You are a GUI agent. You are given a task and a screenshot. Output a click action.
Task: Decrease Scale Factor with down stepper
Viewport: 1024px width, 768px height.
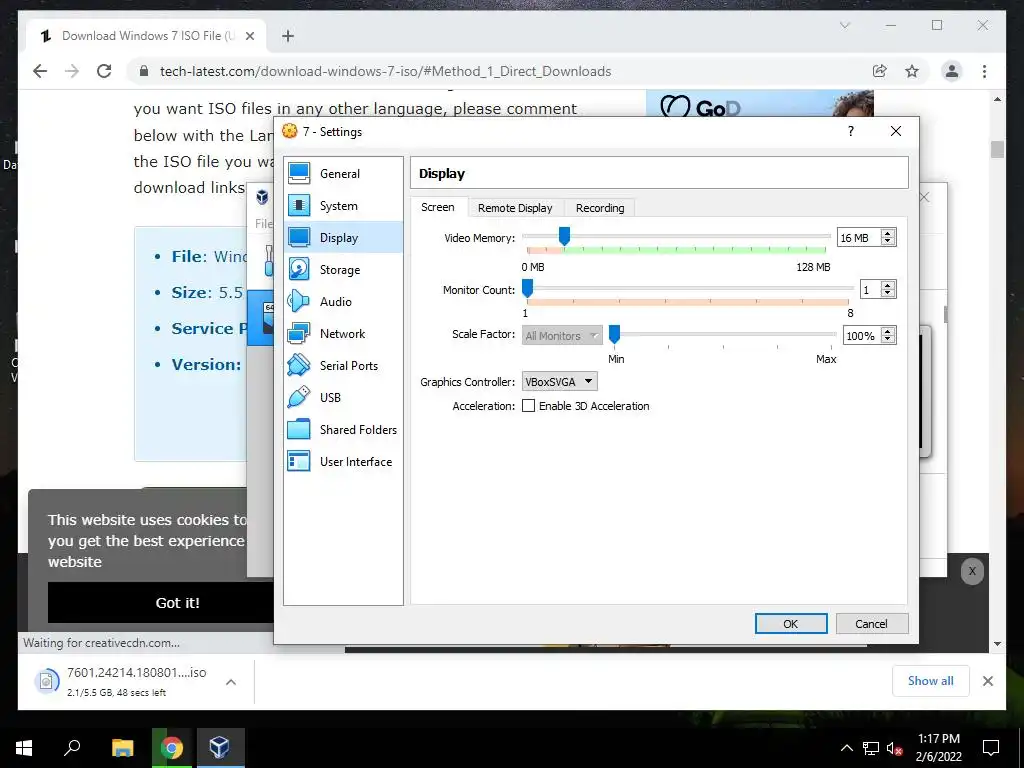887,340
